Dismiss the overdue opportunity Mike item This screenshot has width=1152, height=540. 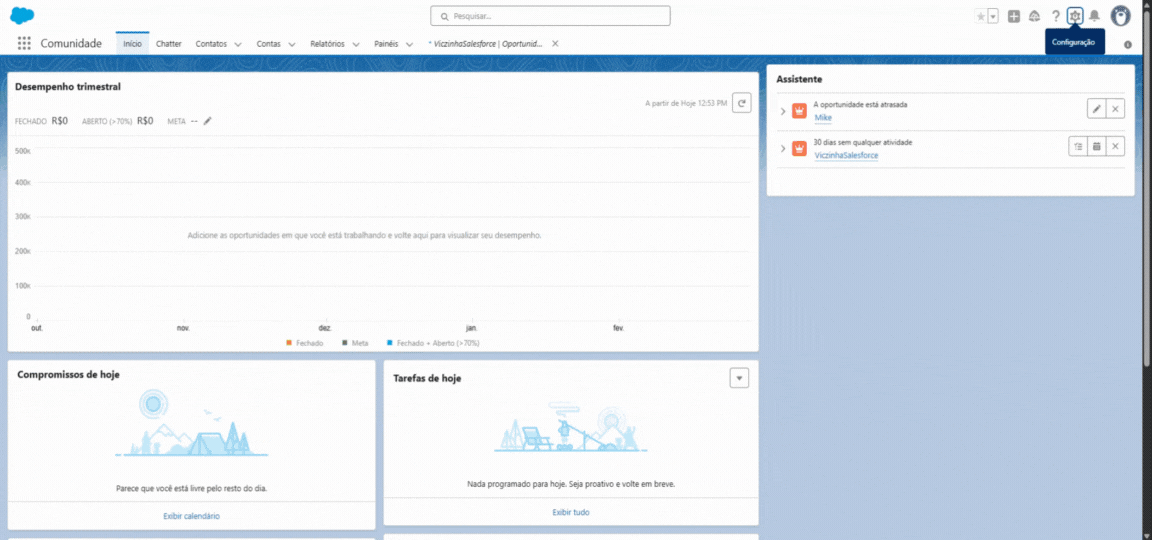1116,109
